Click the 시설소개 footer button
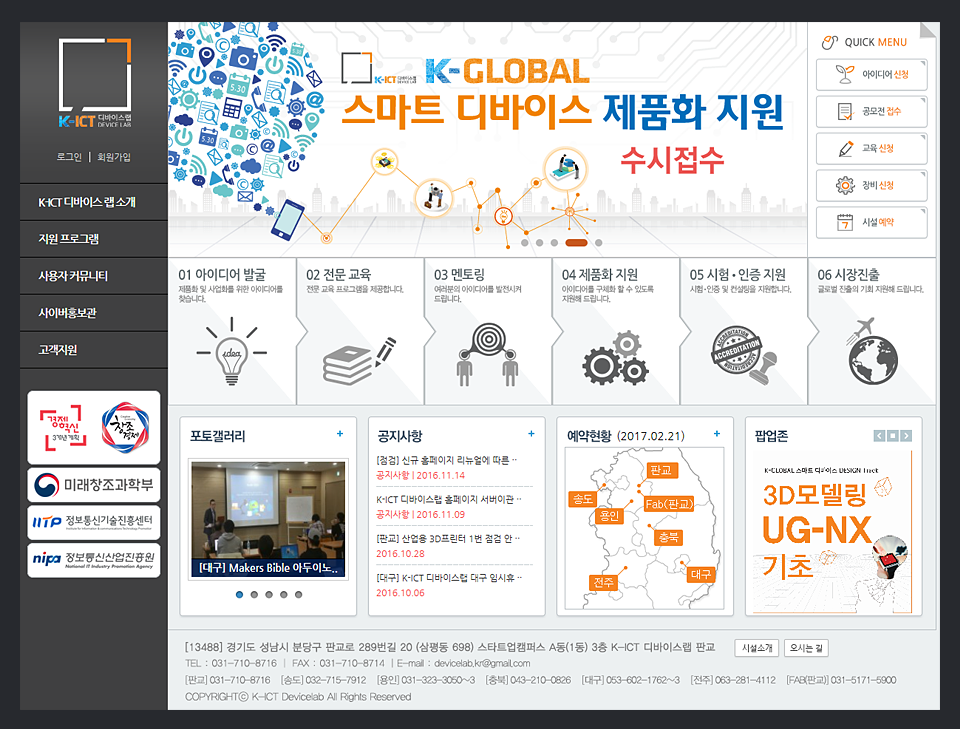This screenshot has width=960, height=729. [757, 648]
